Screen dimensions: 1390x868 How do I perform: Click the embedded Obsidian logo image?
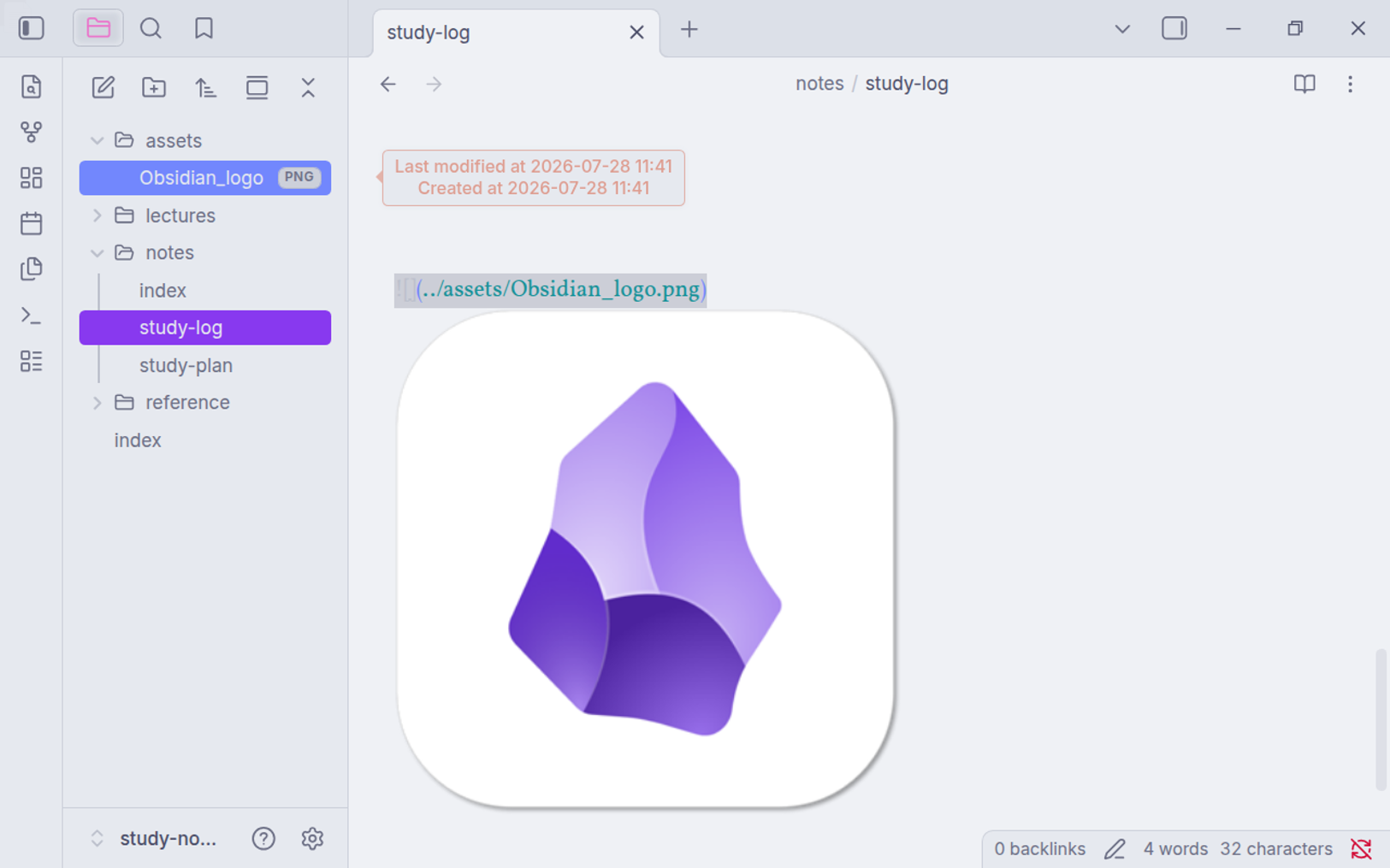[646, 559]
